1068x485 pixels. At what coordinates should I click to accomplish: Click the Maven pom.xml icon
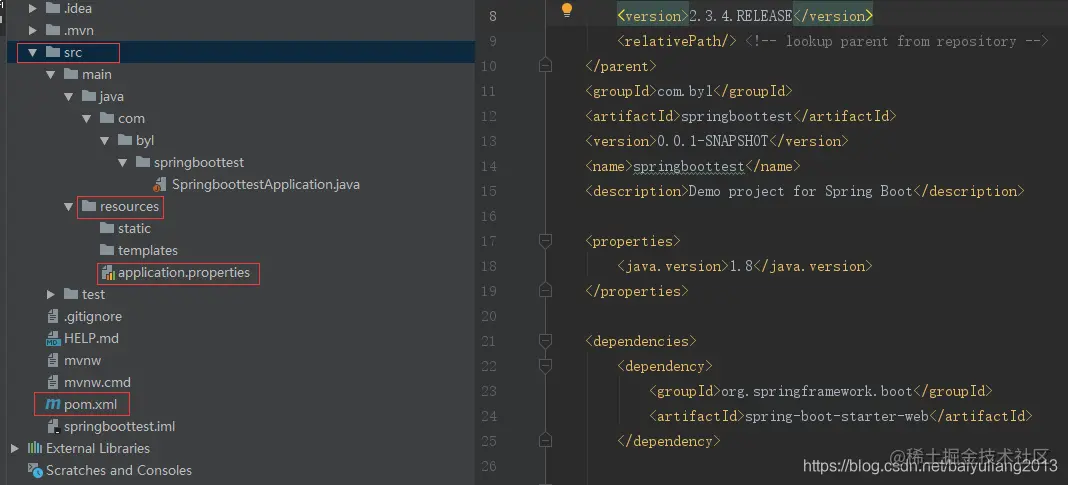tap(52, 404)
